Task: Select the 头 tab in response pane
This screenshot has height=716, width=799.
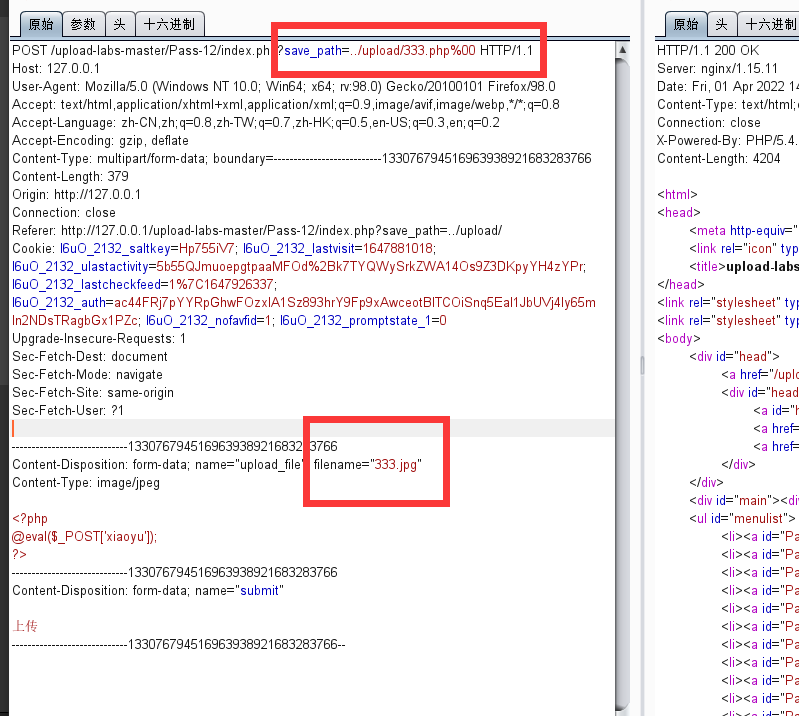Action: coord(722,24)
